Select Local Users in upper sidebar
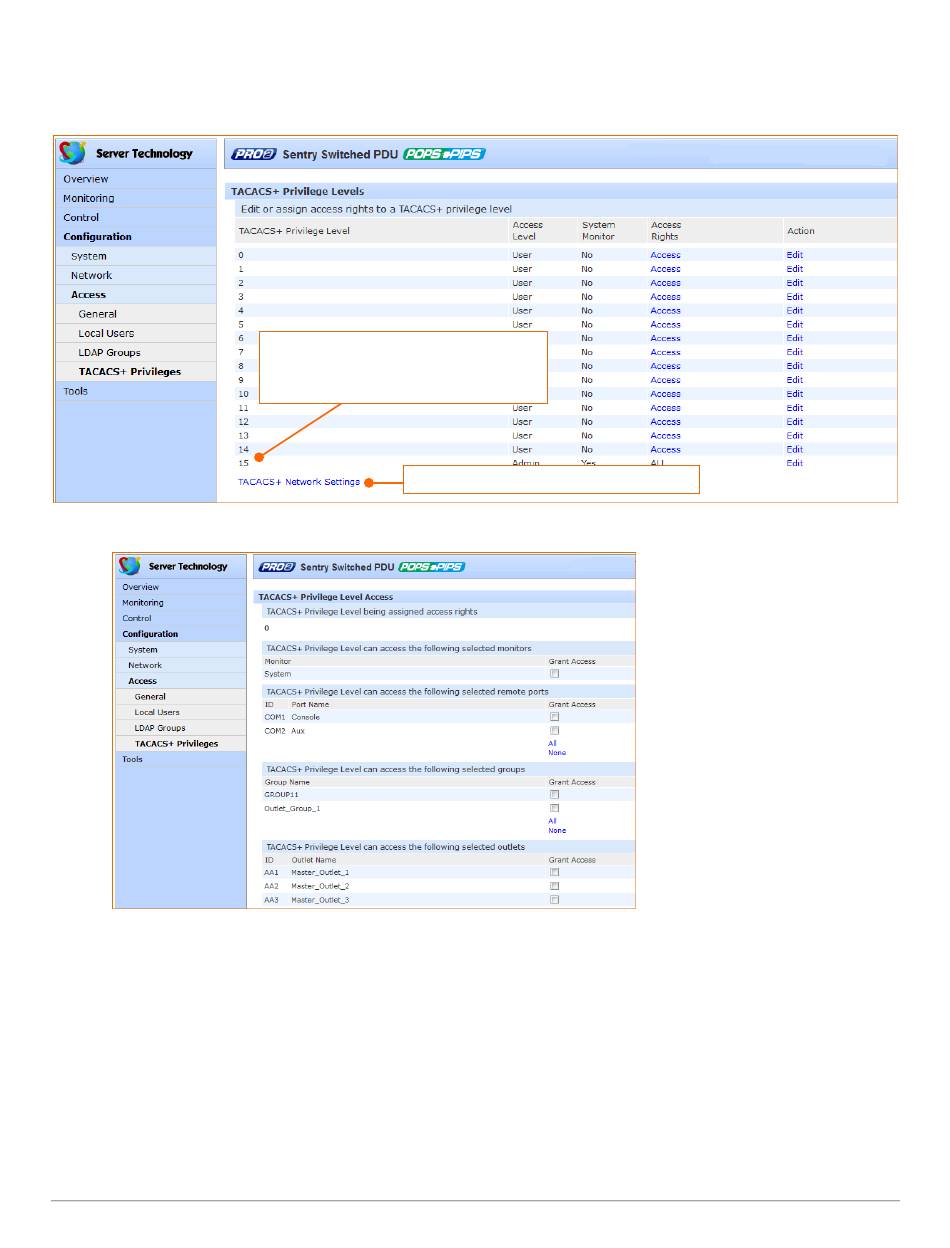This screenshot has width=950, height=1248. [x=106, y=333]
